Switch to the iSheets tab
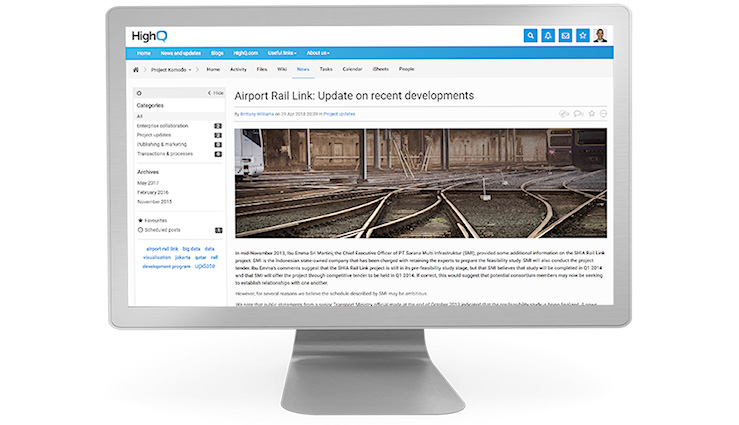 [381, 69]
